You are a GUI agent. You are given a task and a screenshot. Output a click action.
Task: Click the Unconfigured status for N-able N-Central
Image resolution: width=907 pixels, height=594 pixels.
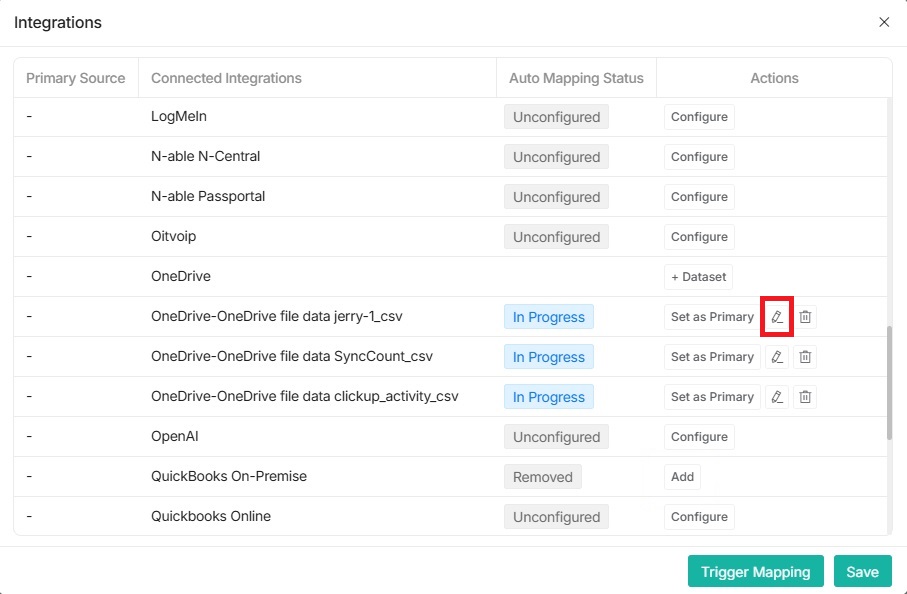[556, 157]
